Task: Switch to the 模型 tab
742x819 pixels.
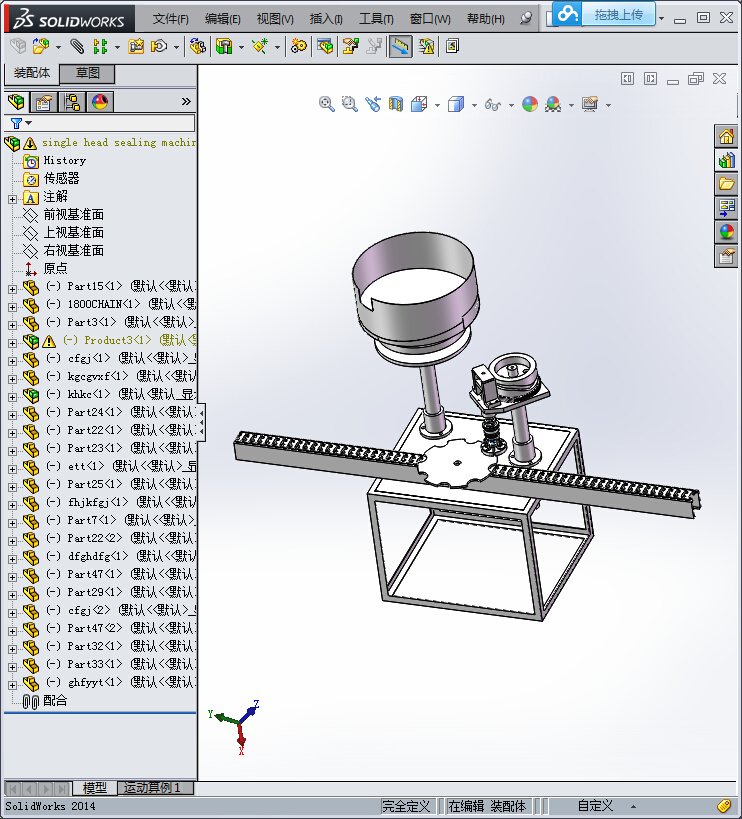Action: [95, 788]
